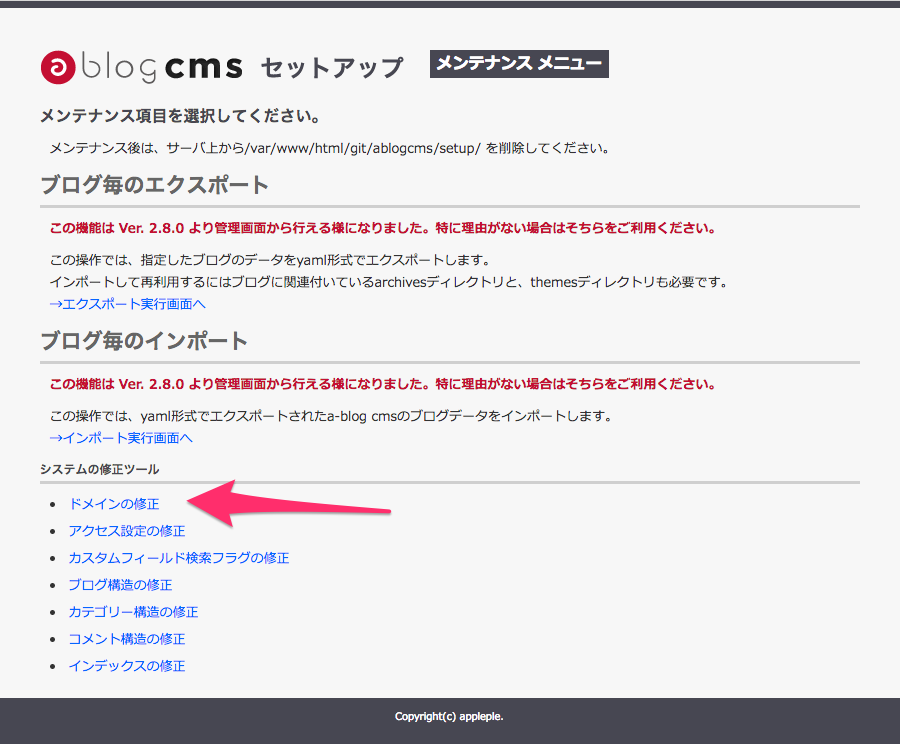
Task: Open the エクスポート実行画面へ link
Action: coord(127,303)
